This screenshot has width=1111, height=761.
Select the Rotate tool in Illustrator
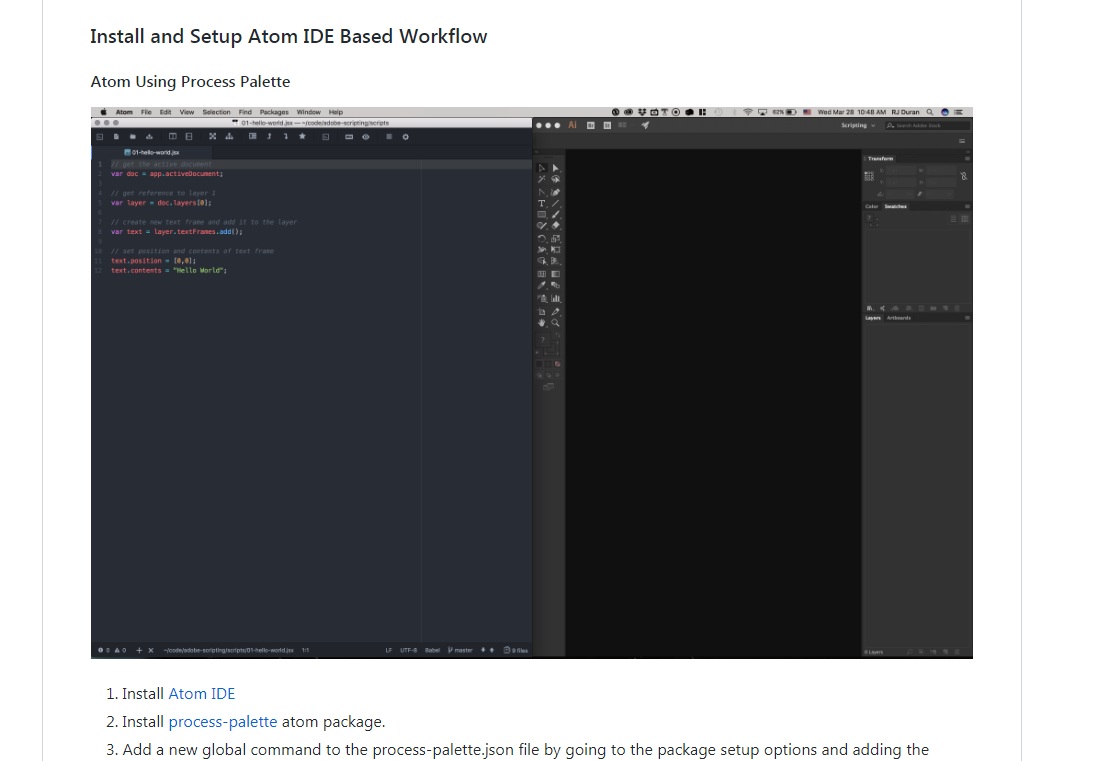(x=542, y=239)
